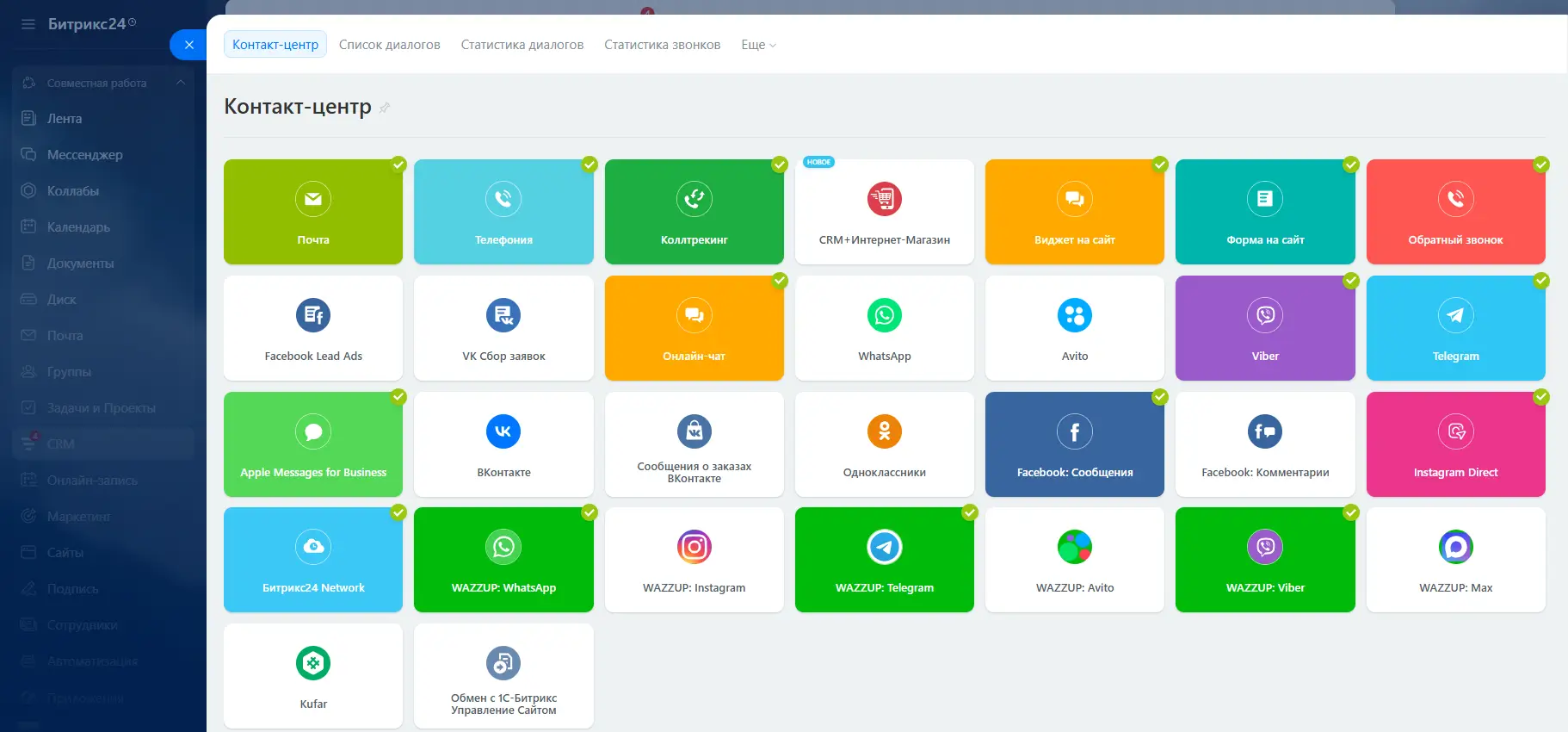Open the Почта mail channel tile

(313, 212)
